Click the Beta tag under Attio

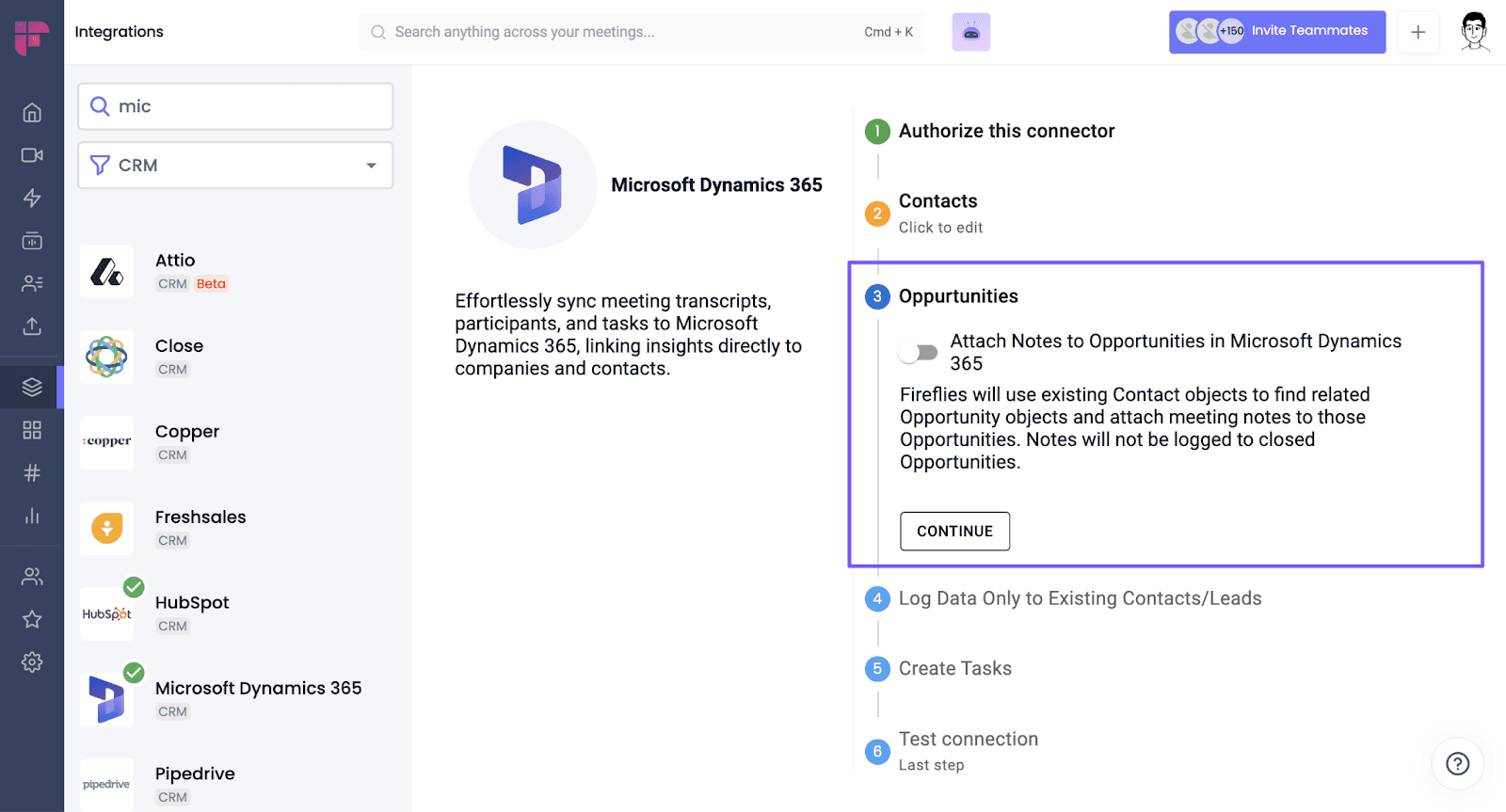coord(211,284)
